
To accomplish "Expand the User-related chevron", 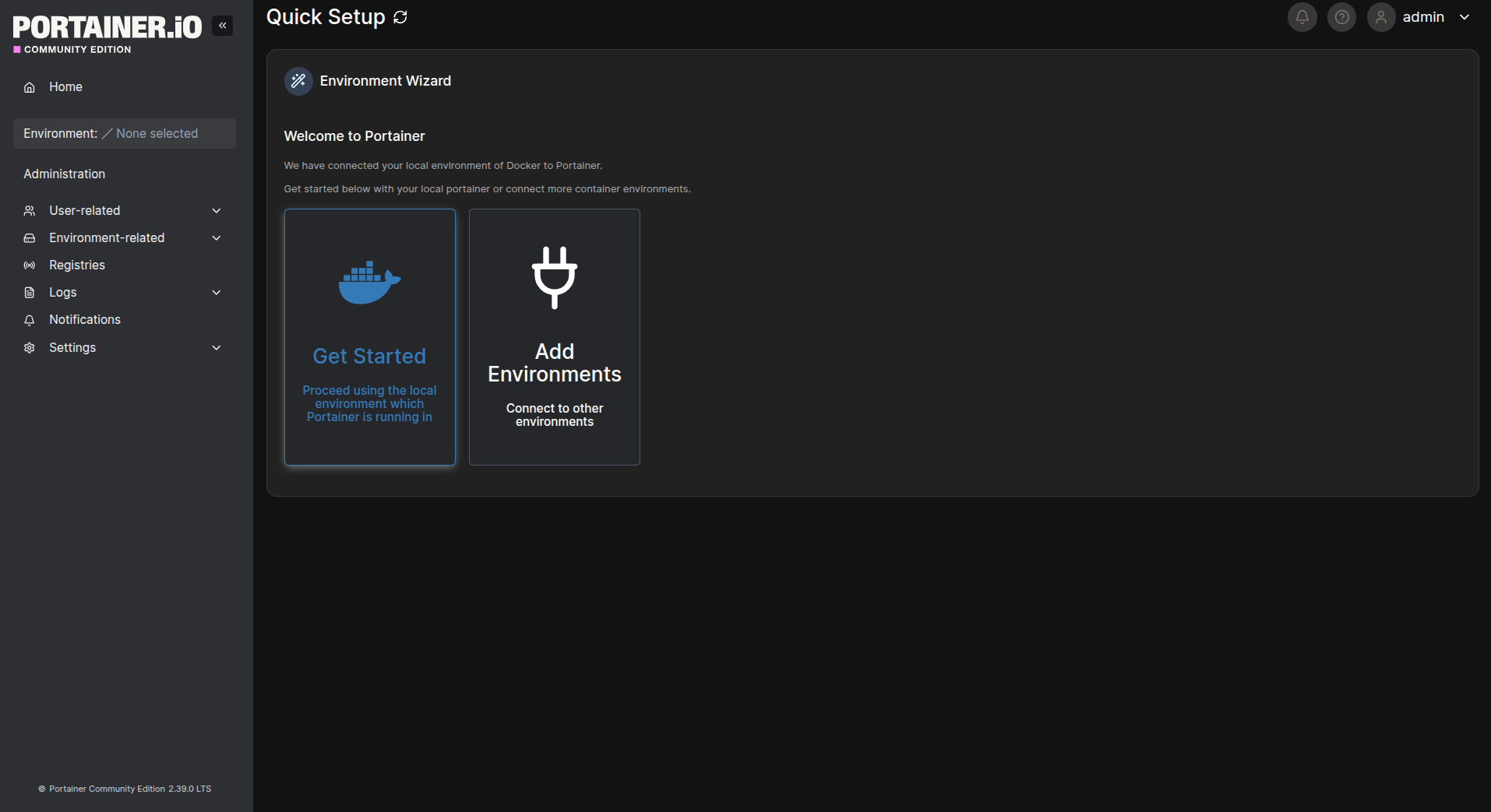I will pos(217,211).
